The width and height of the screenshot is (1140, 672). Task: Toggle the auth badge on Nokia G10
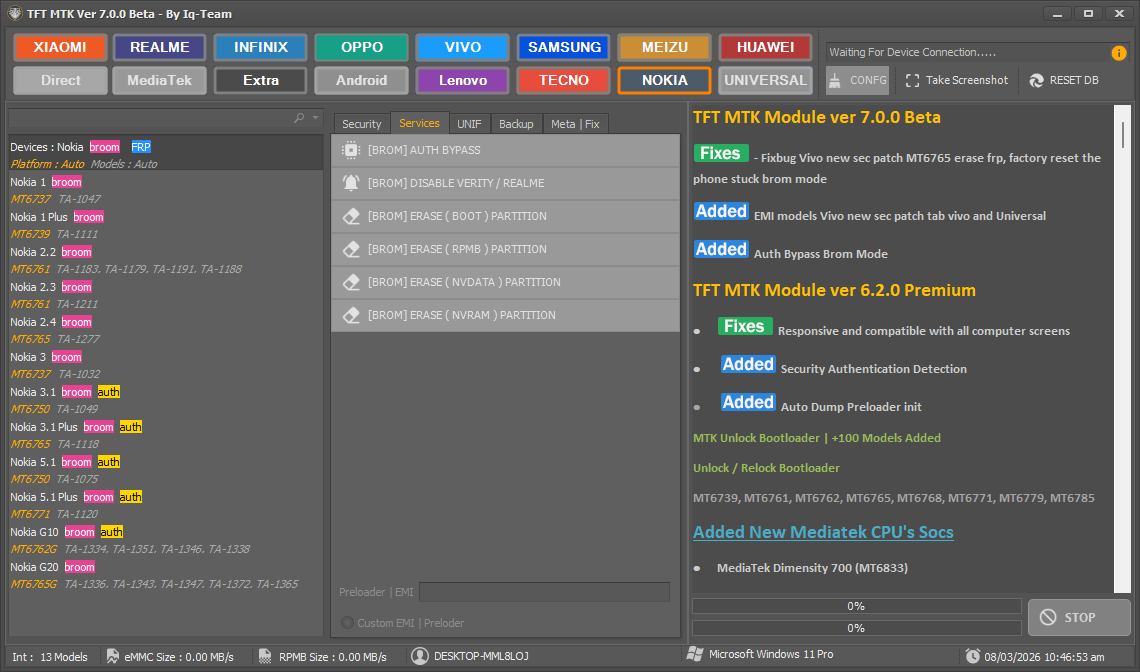[x=111, y=531]
